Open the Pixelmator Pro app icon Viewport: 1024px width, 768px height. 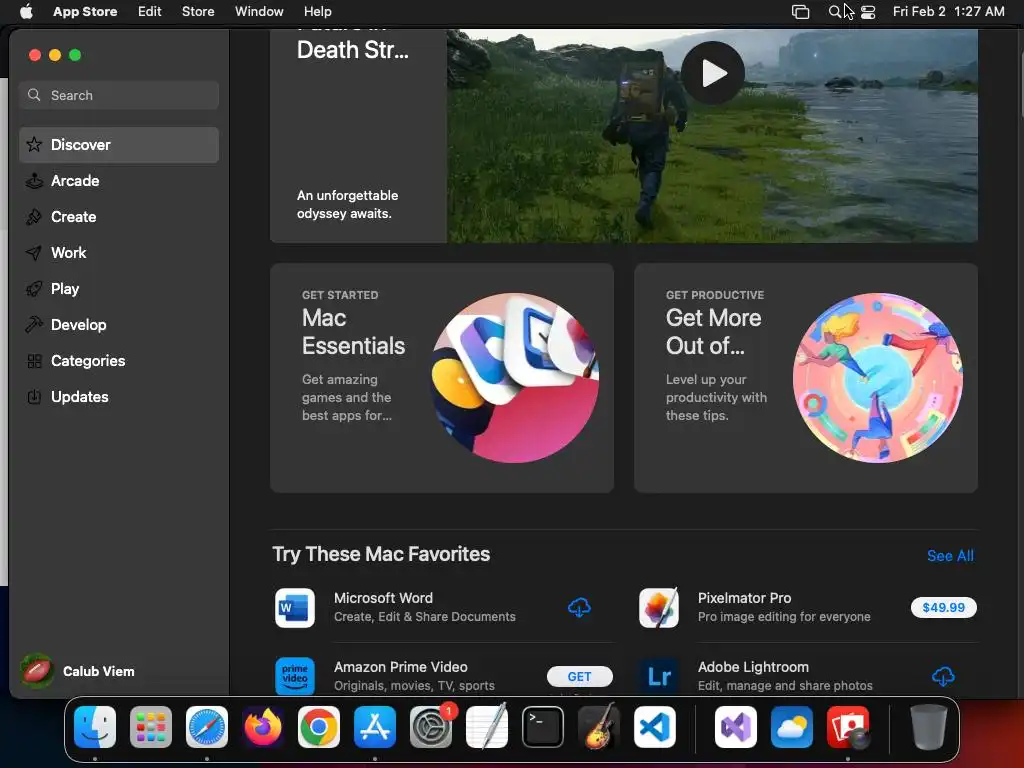658,607
